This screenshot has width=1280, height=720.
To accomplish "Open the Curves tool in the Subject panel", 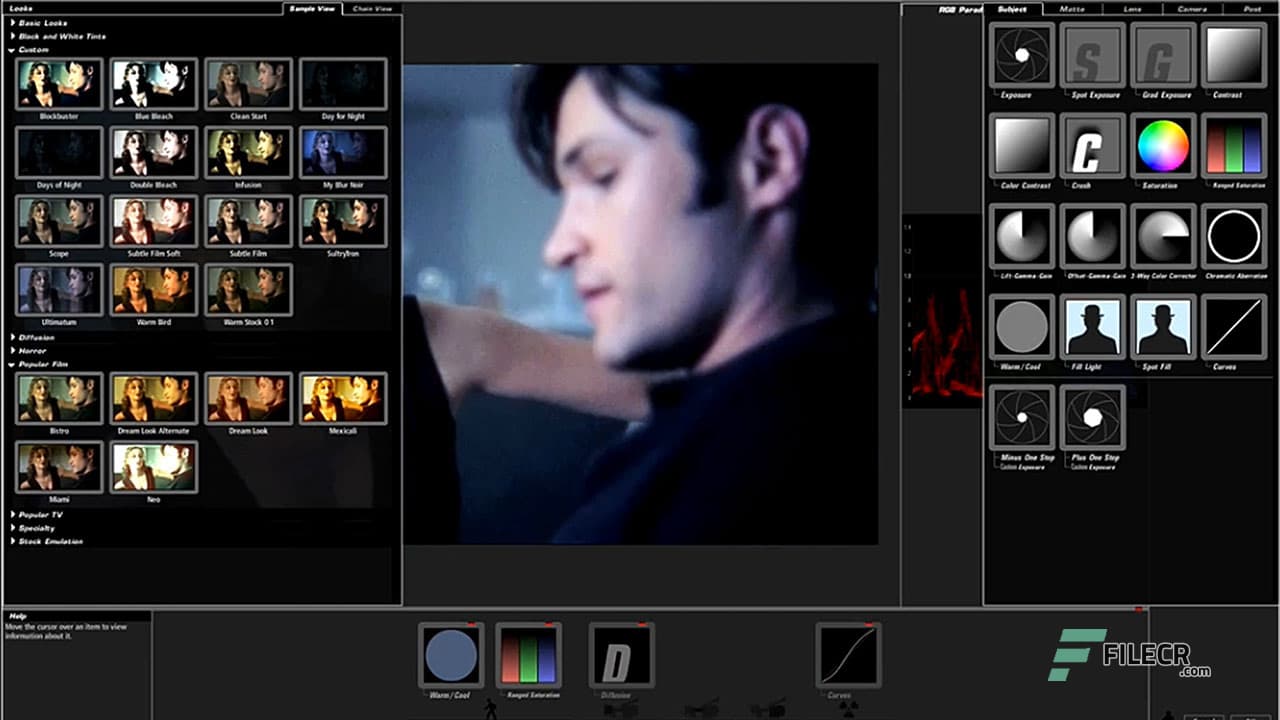I will pyautogui.click(x=1234, y=325).
